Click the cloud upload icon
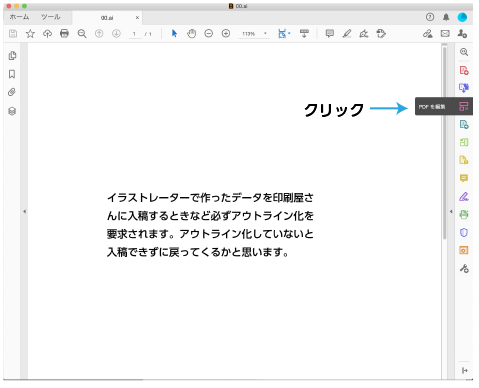Screen dimensions: 479x388 (x=47, y=34)
